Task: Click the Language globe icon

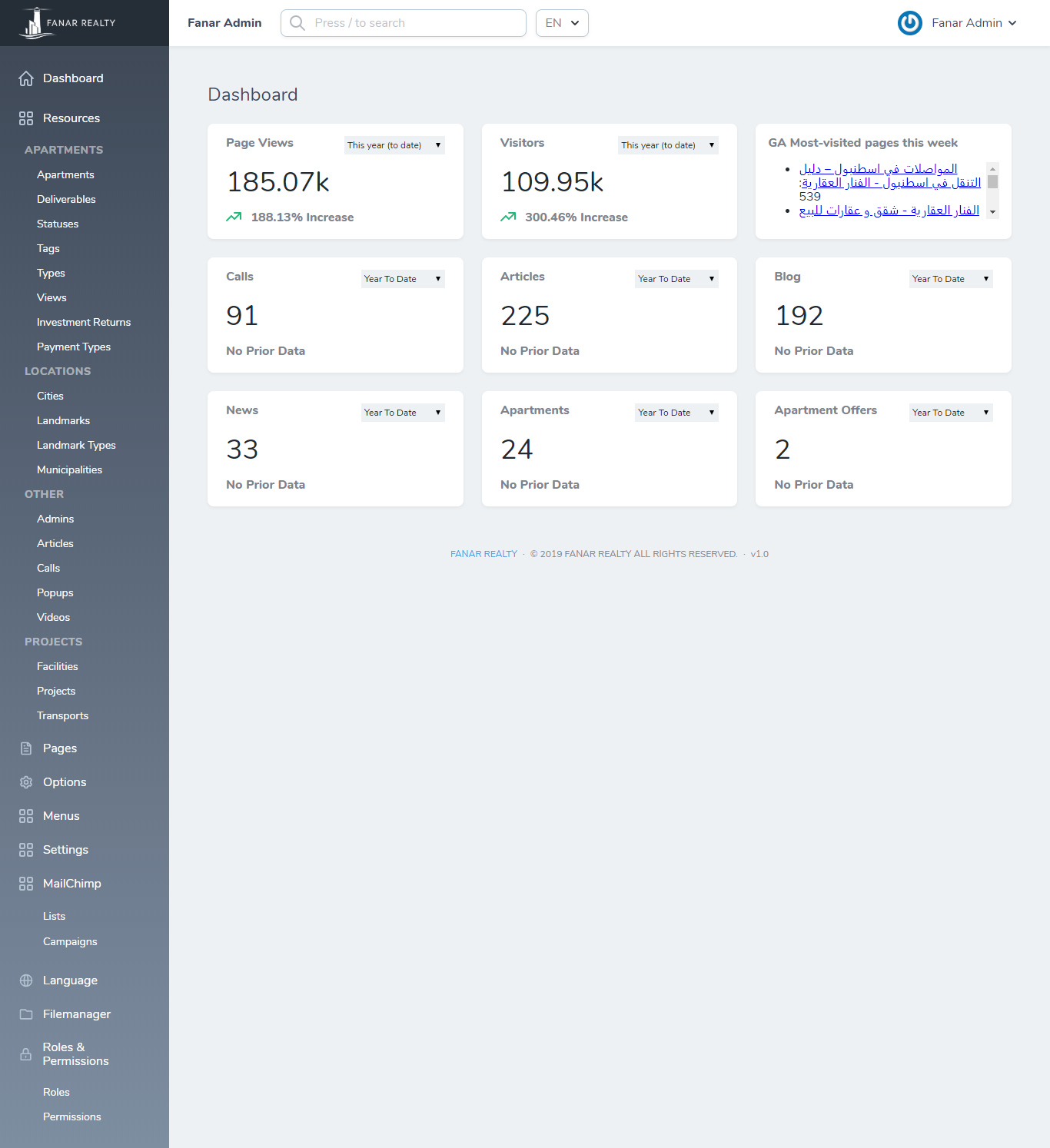Action: pyautogui.click(x=26, y=980)
